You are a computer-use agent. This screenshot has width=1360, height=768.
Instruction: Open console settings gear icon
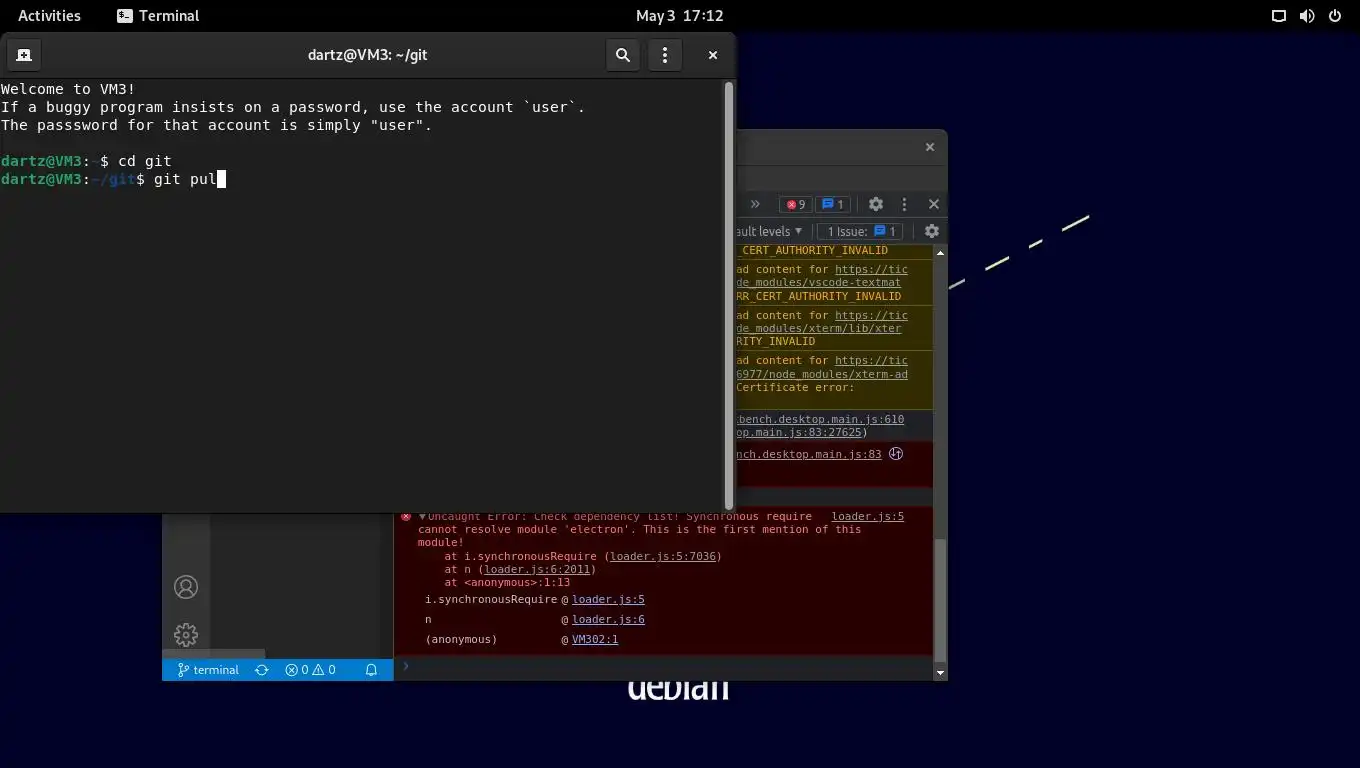pos(932,231)
